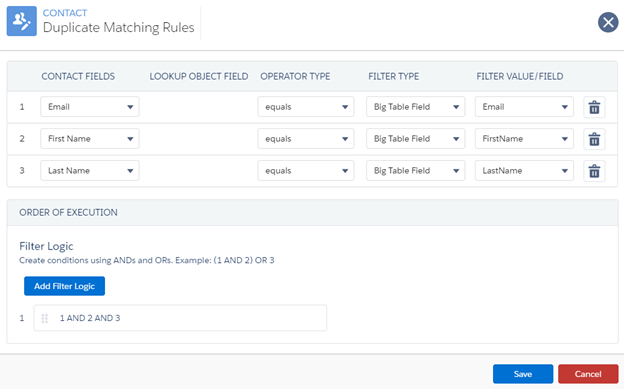Click the Add Filter Logic button
The width and height of the screenshot is (624, 389).
tap(64, 286)
